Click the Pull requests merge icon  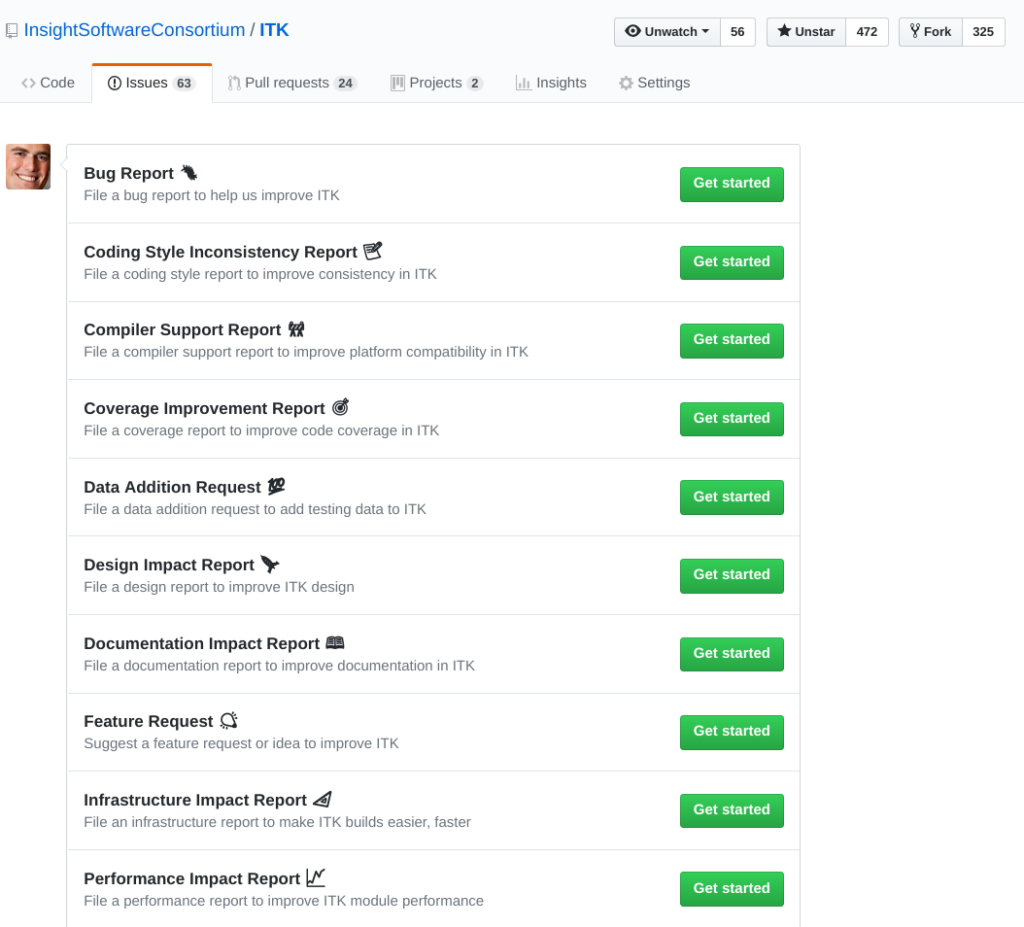[x=234, y=83]
